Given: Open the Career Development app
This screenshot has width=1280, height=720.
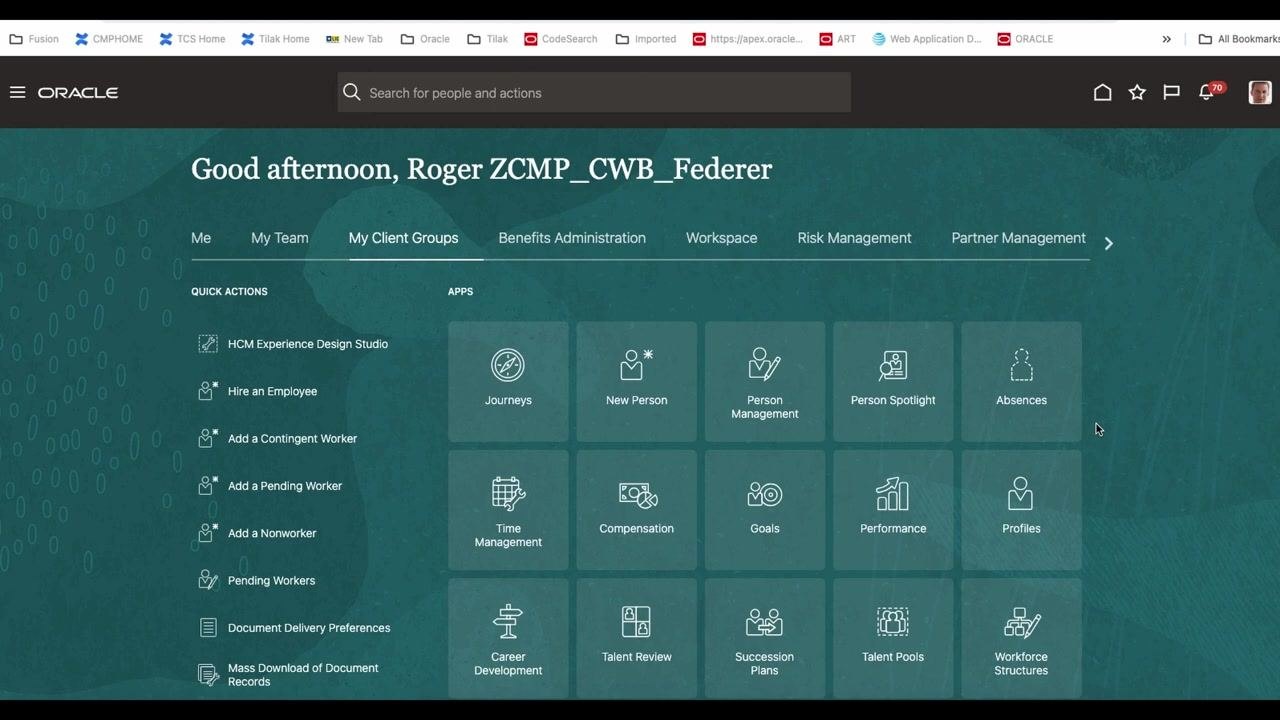Looking at the screenshot, I should [x=508, y=638].
